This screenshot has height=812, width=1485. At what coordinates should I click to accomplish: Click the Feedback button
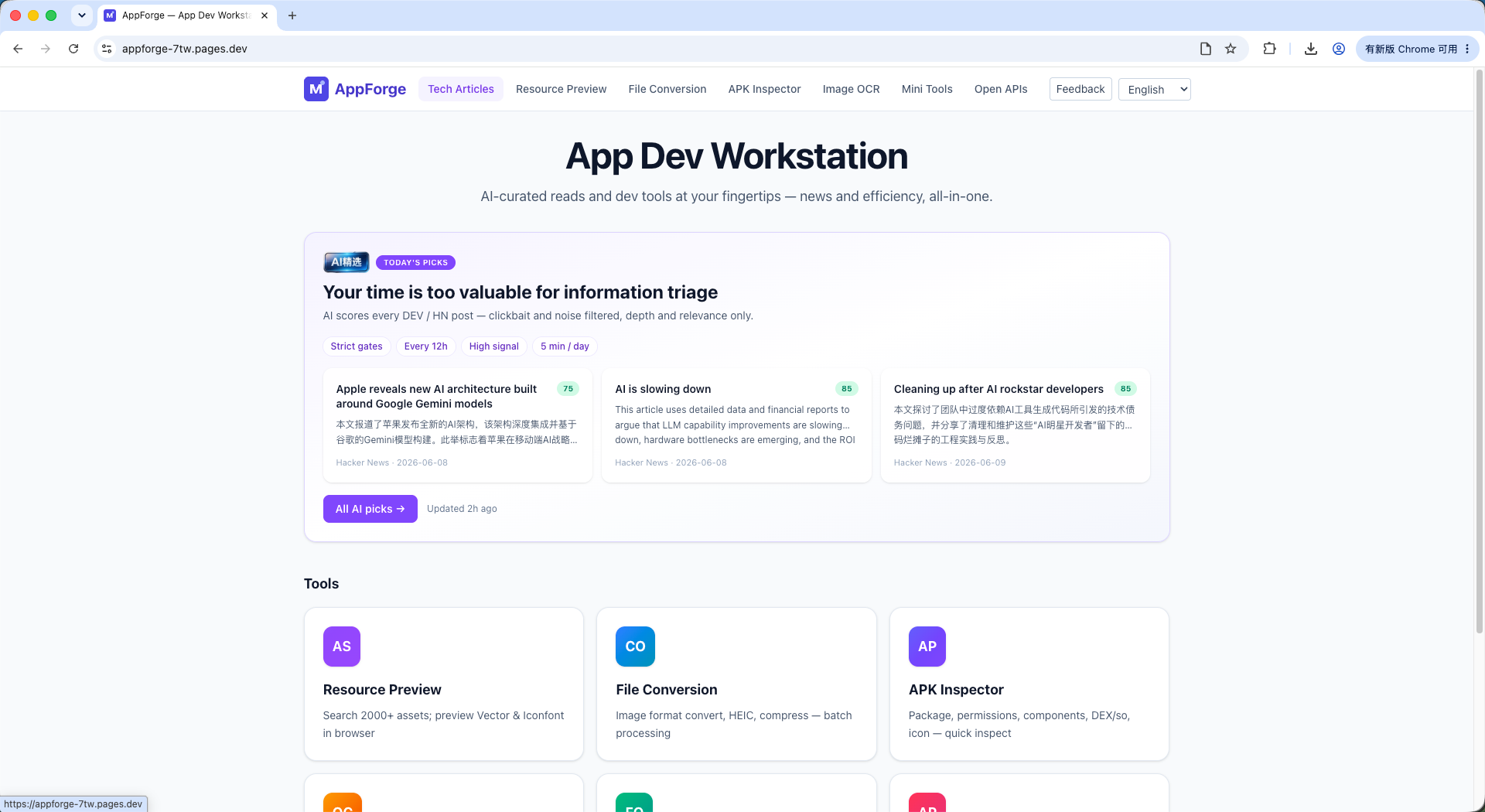pos(1080,89)
